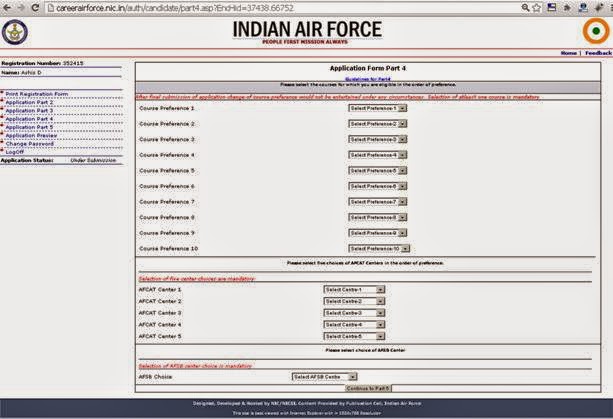Open Course Preference 10 dropdown

[379, 249]
